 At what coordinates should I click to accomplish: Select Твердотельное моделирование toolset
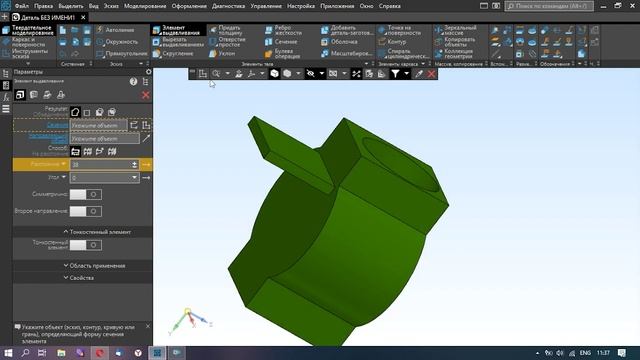[28, 30]
